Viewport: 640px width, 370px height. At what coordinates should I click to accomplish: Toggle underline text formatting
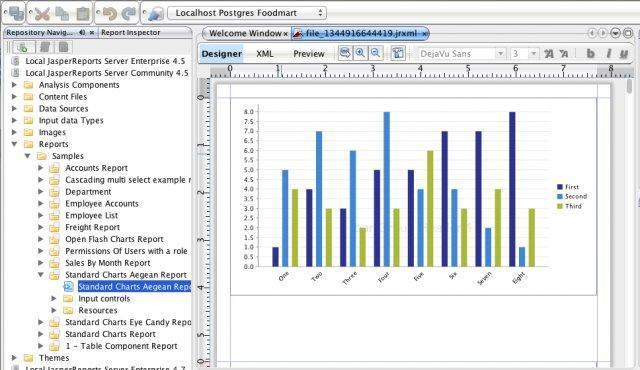[624, 53]
